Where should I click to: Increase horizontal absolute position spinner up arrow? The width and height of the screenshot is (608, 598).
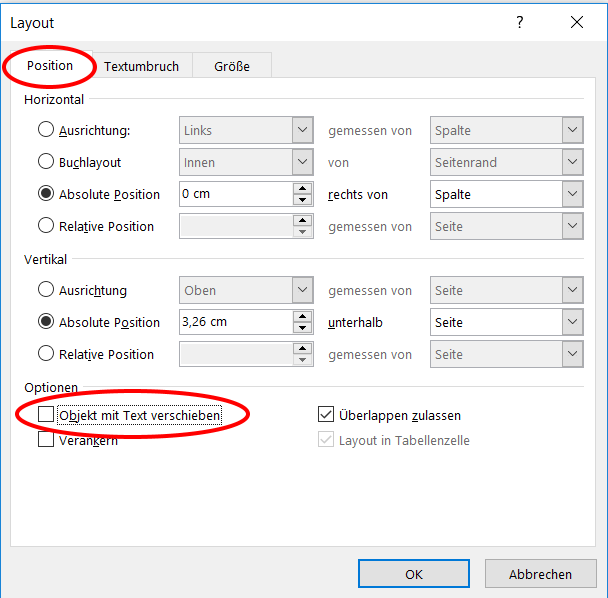click(302, 188)
